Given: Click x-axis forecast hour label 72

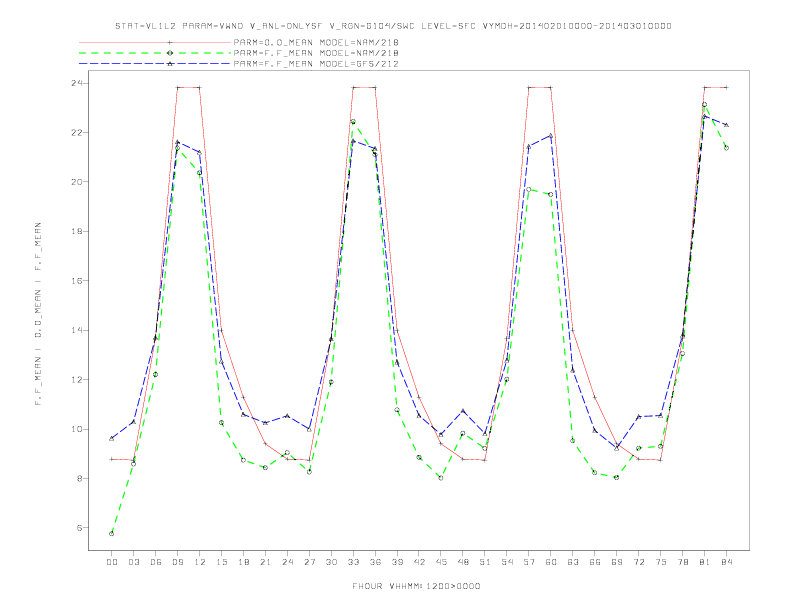Looking at the screenshot, I should (639, 562).
